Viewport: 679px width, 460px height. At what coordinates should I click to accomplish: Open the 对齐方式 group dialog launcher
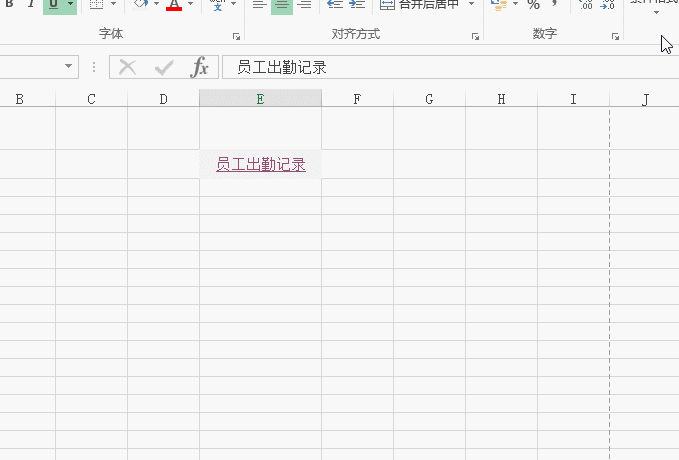click(475, 37)
